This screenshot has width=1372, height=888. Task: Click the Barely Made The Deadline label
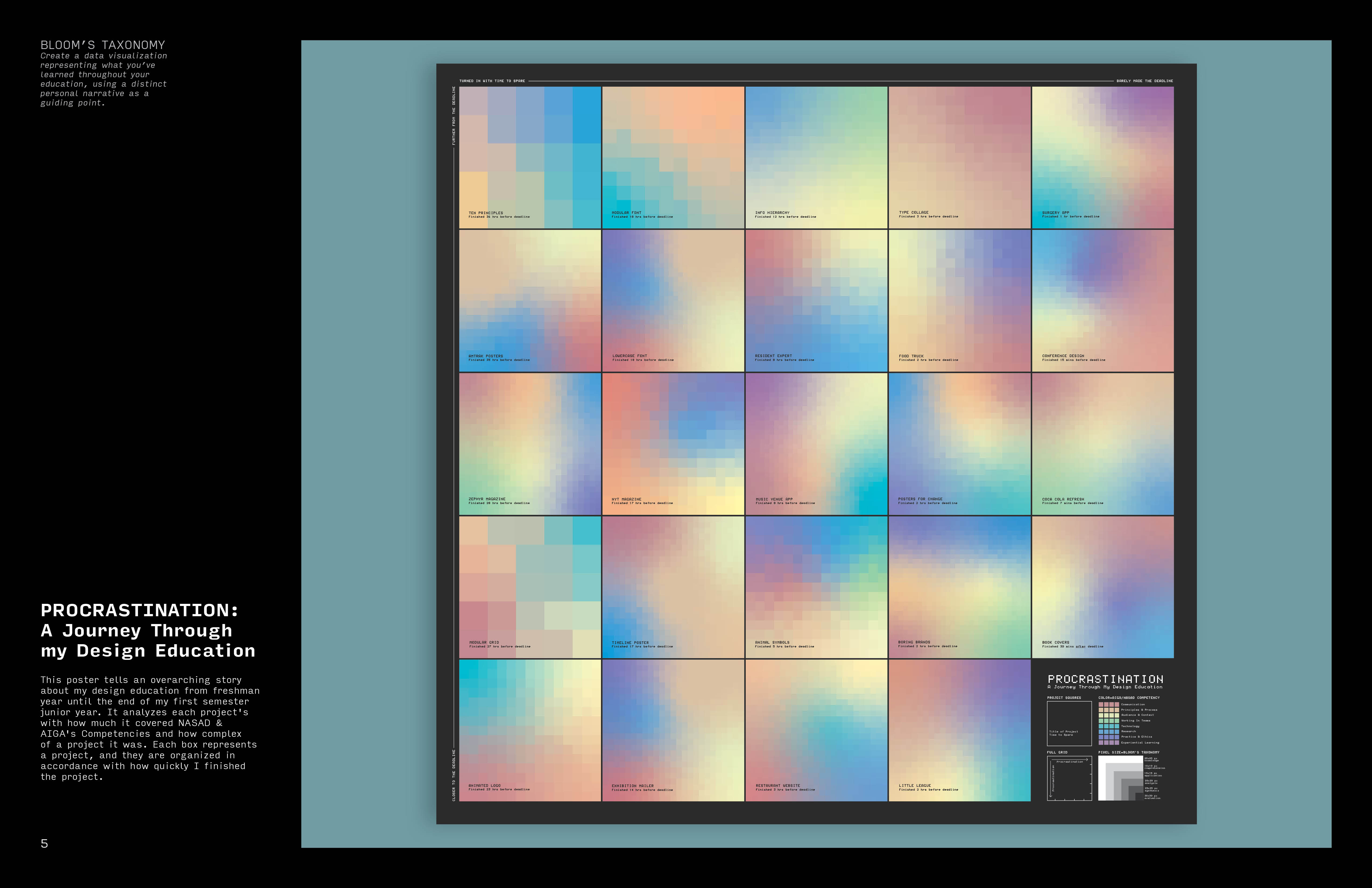tap(1144, 81)
